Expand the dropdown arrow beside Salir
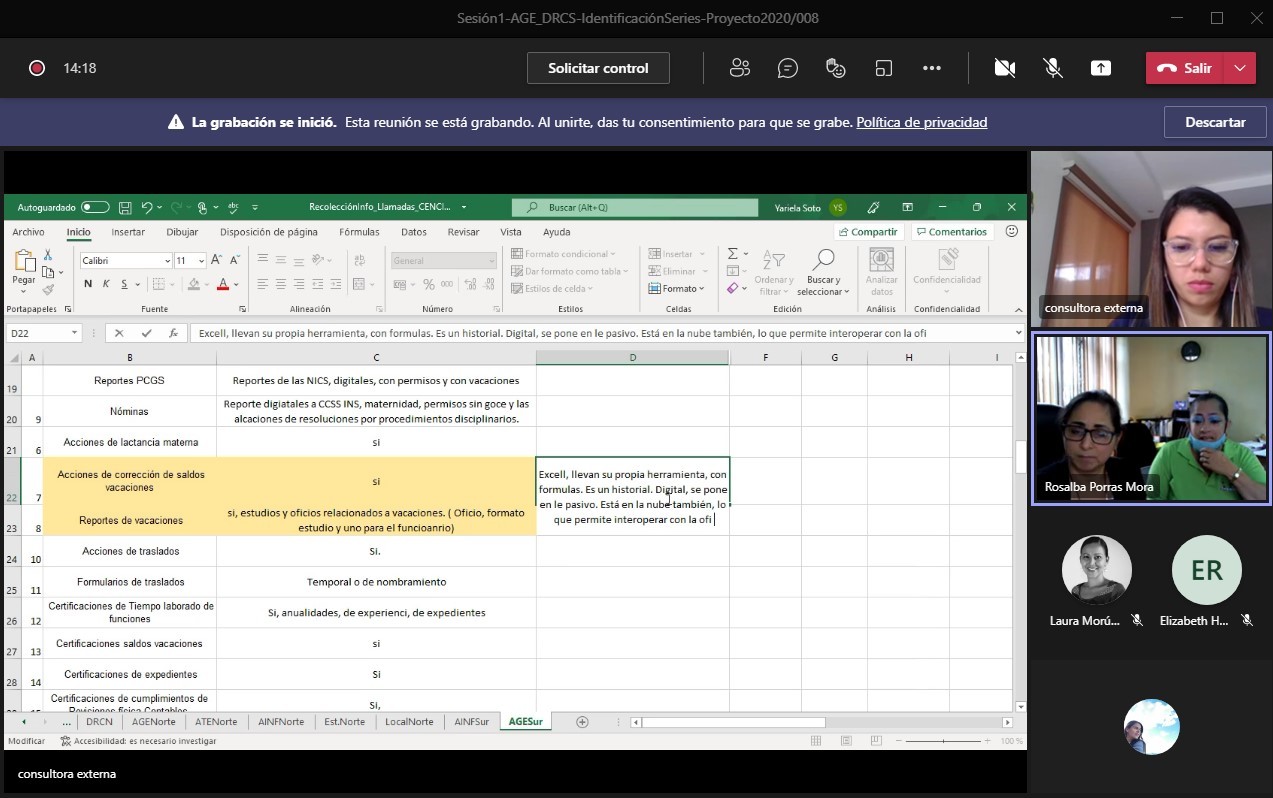This screenshot has width=1273, height=798. (1240, 68)
